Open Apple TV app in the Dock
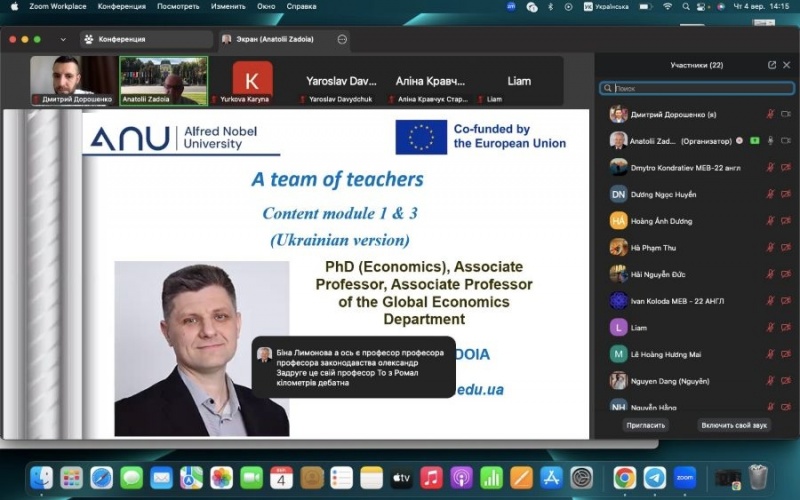Viewport: 800px width, 500px height. pyautogui.click(x=402, y=478)
